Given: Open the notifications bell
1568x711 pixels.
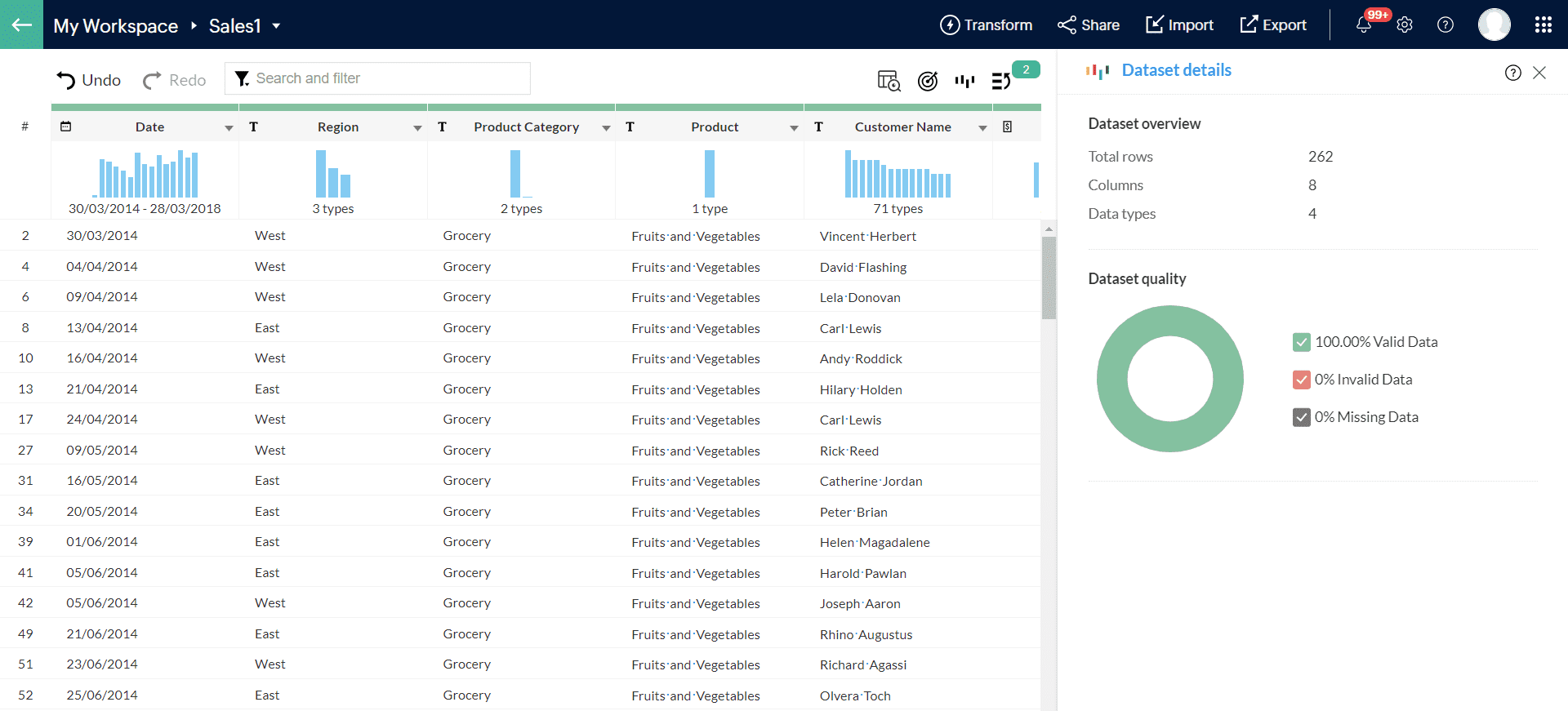Looking at the screenshot, I should click(x=1363, y=25).
